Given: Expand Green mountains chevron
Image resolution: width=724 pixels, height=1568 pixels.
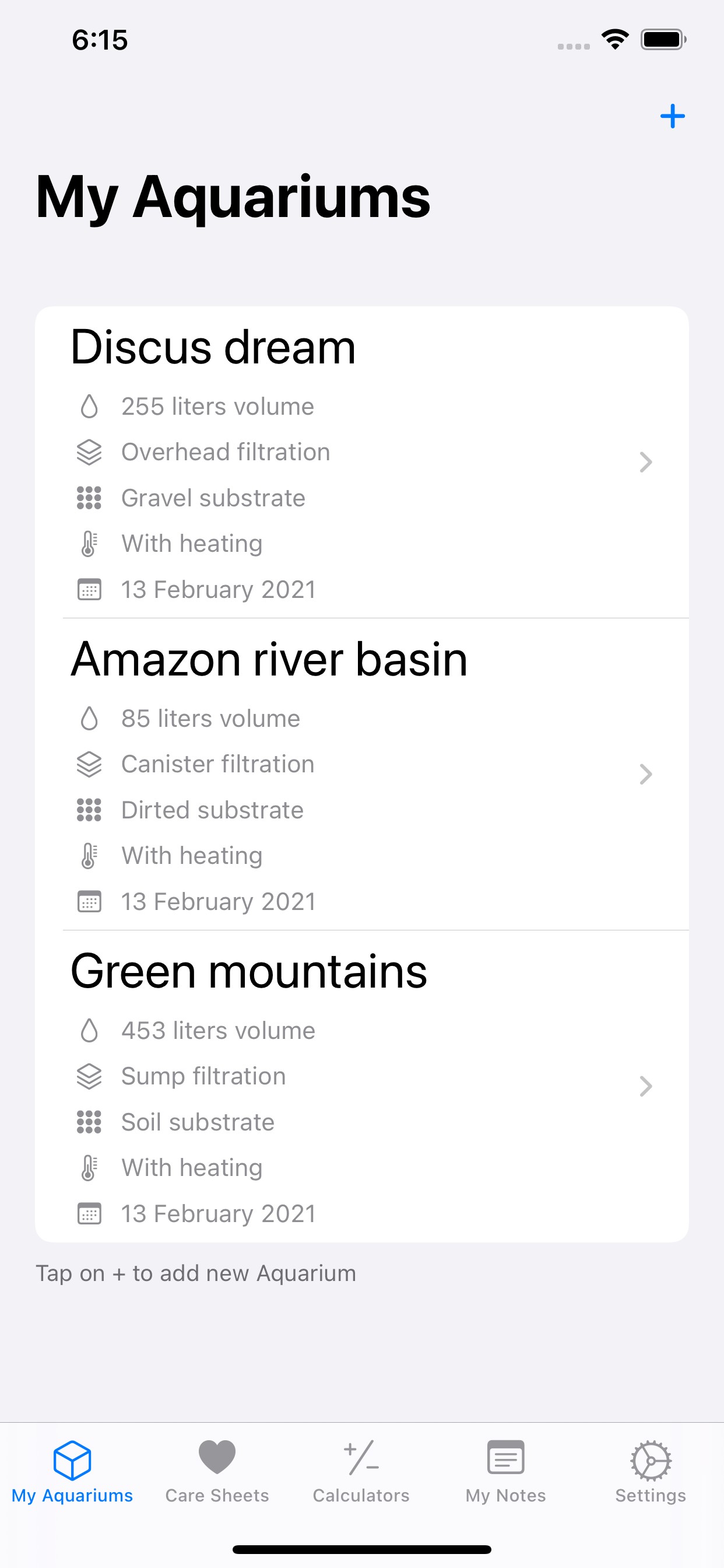Looking at the screenshot, I should coord(645,1087).
